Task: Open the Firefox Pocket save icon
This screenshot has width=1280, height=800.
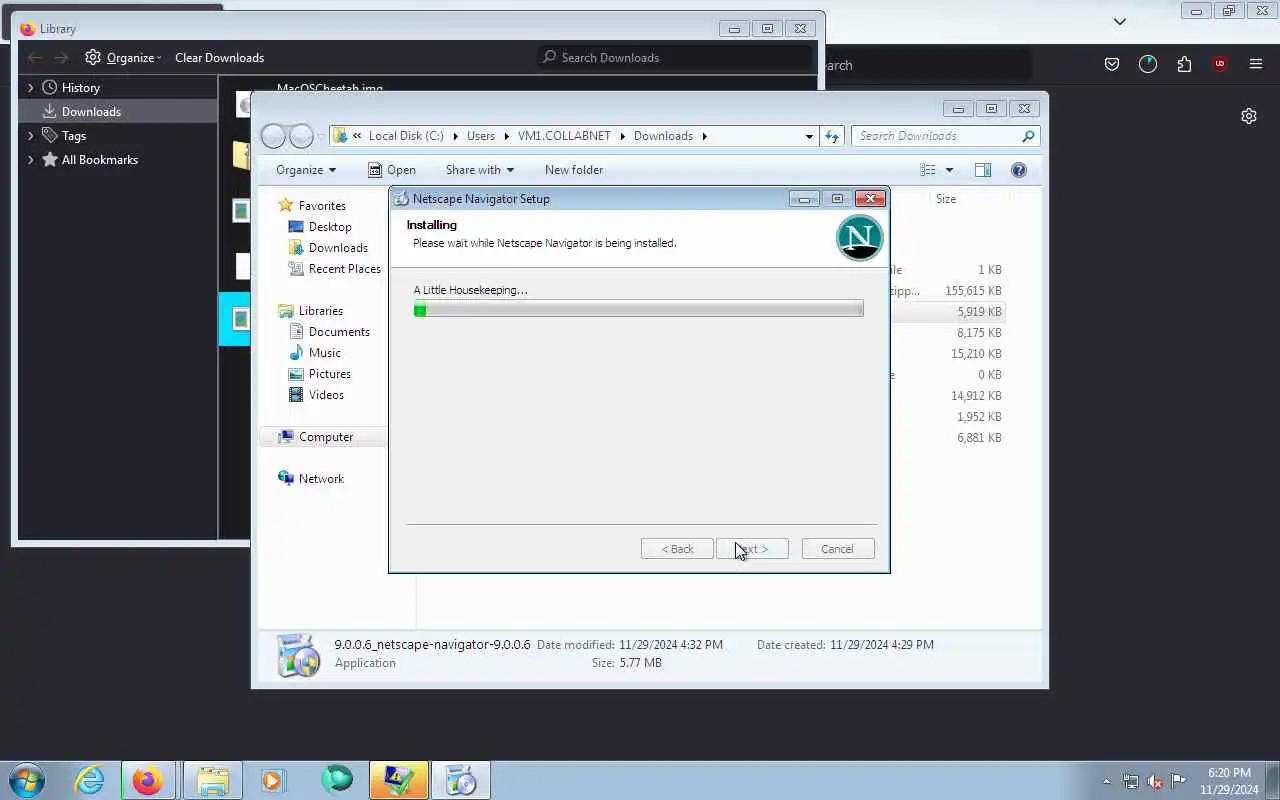Action: [x=1112, y=64]
